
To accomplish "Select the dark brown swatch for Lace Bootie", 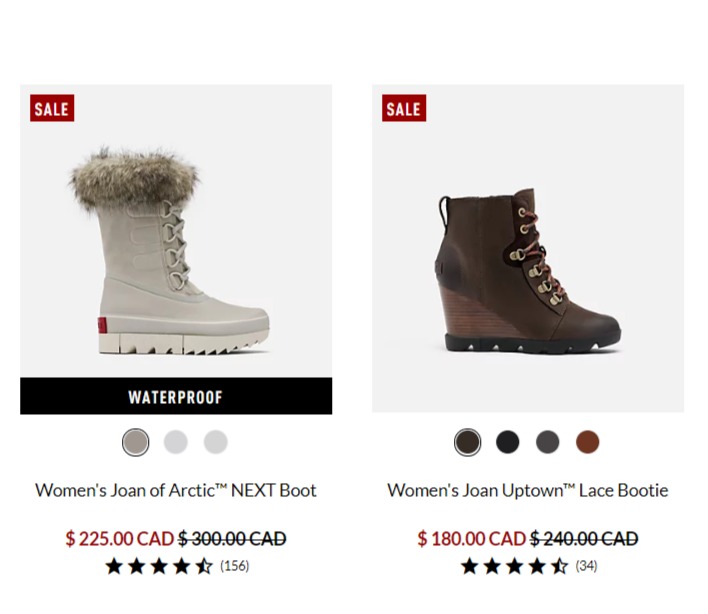I will 467,442.
